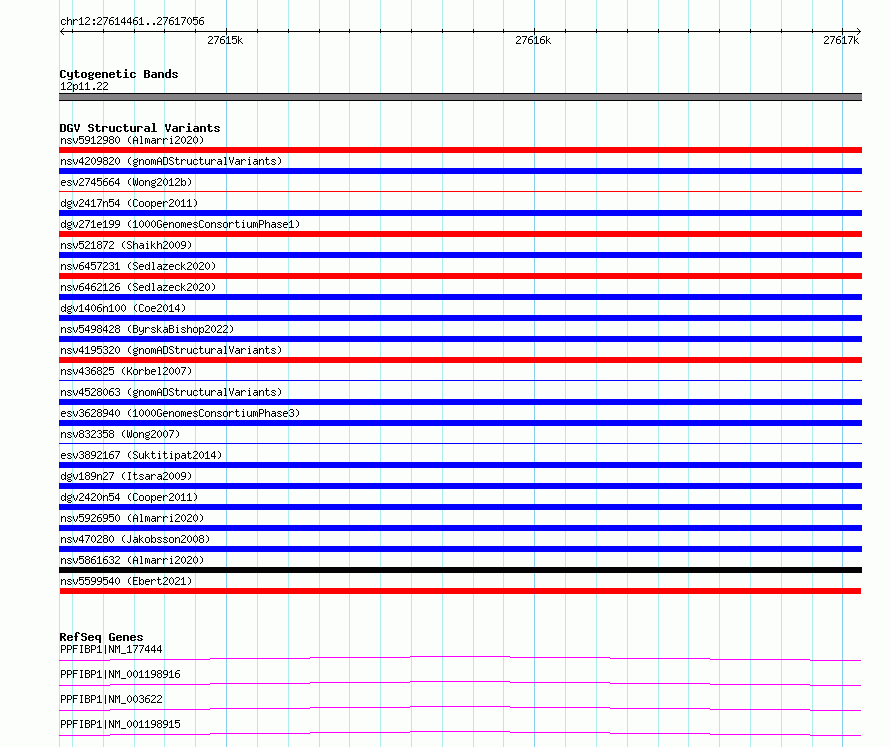Click the RefSeq Genes track title
Image resolution: width=890 pixels, height=747 pixels.
(101, 637)
